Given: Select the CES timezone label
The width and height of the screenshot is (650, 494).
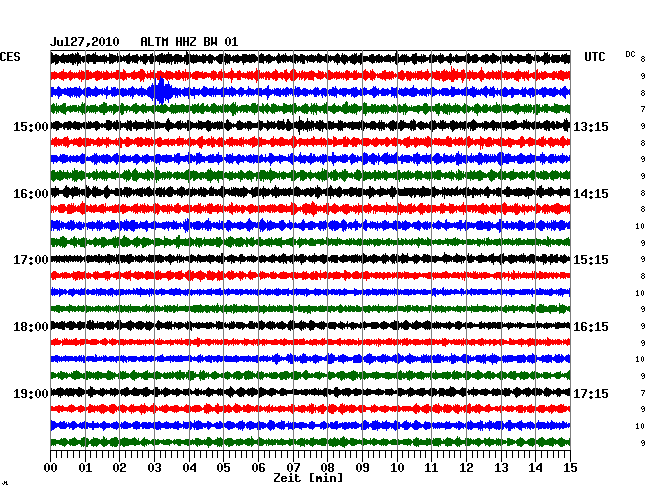Looking at the screenshot, I should 10,57.
